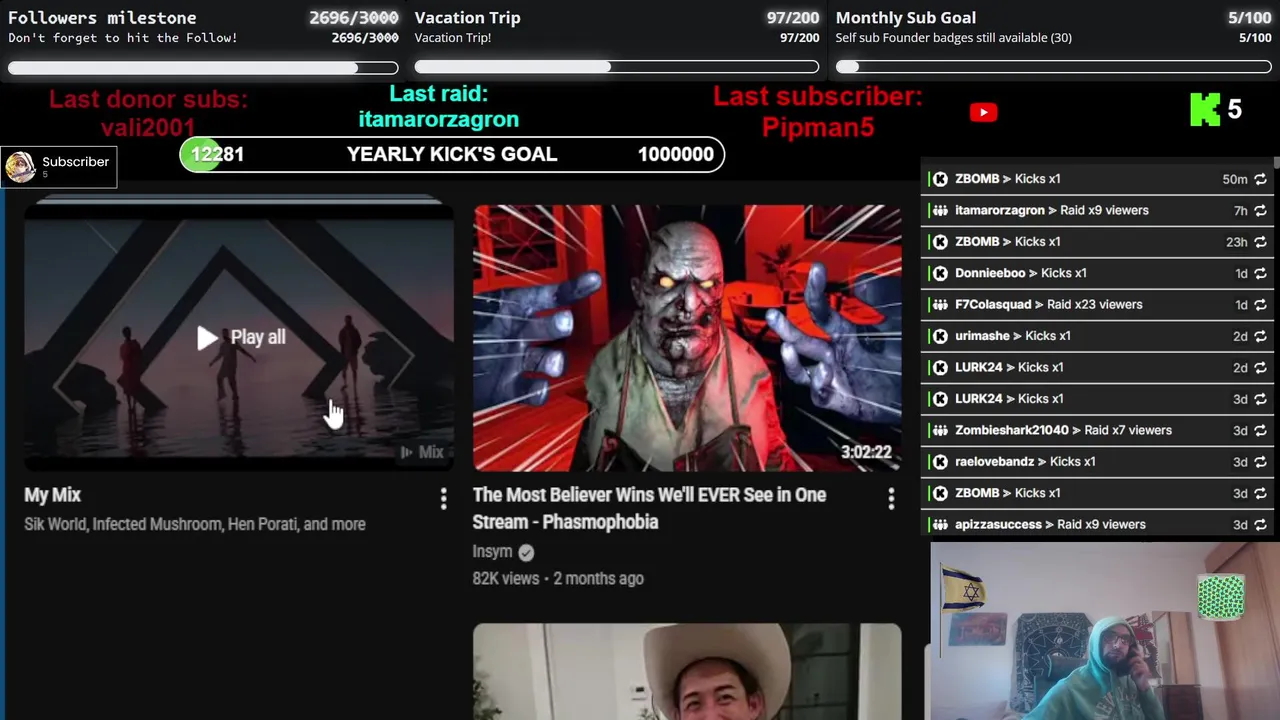Click the red YouTube logo icon

(x=983, y=112)
